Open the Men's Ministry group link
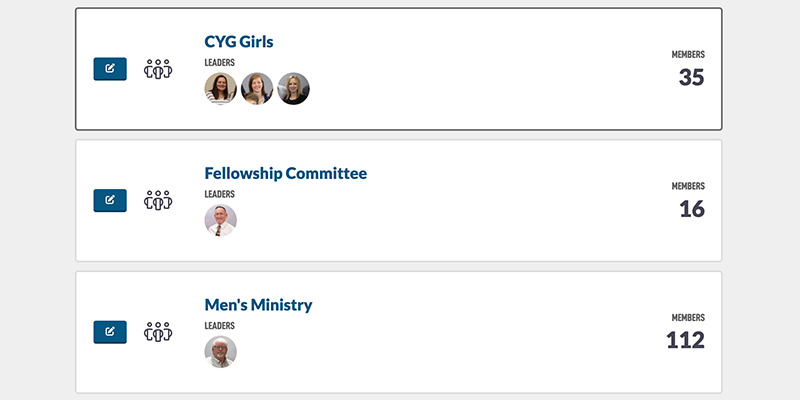The width and height of the screenshot is (800, 400). [x=258, y=305]
